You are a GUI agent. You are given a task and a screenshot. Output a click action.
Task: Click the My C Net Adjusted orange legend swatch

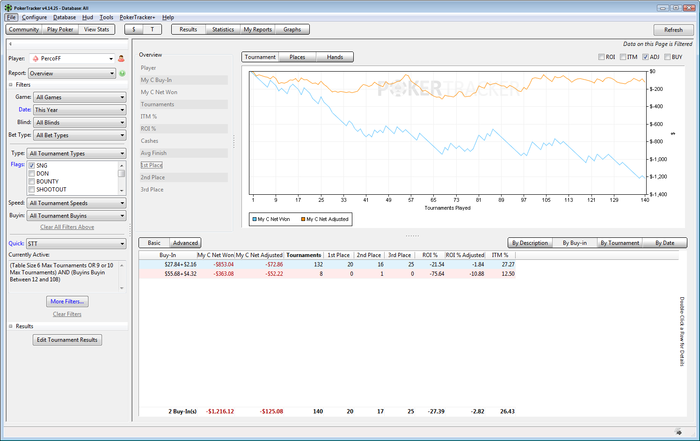(x=303, y=219)
